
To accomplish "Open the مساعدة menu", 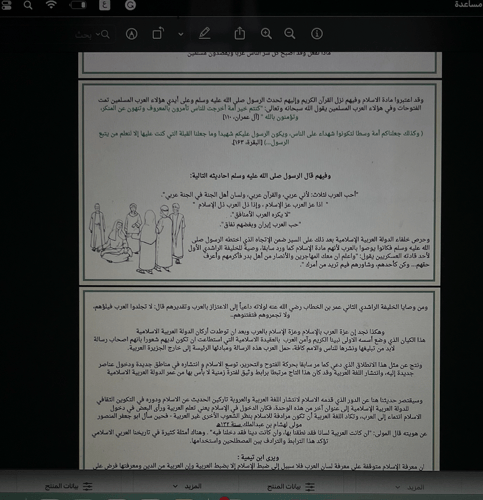I will 468,4.
